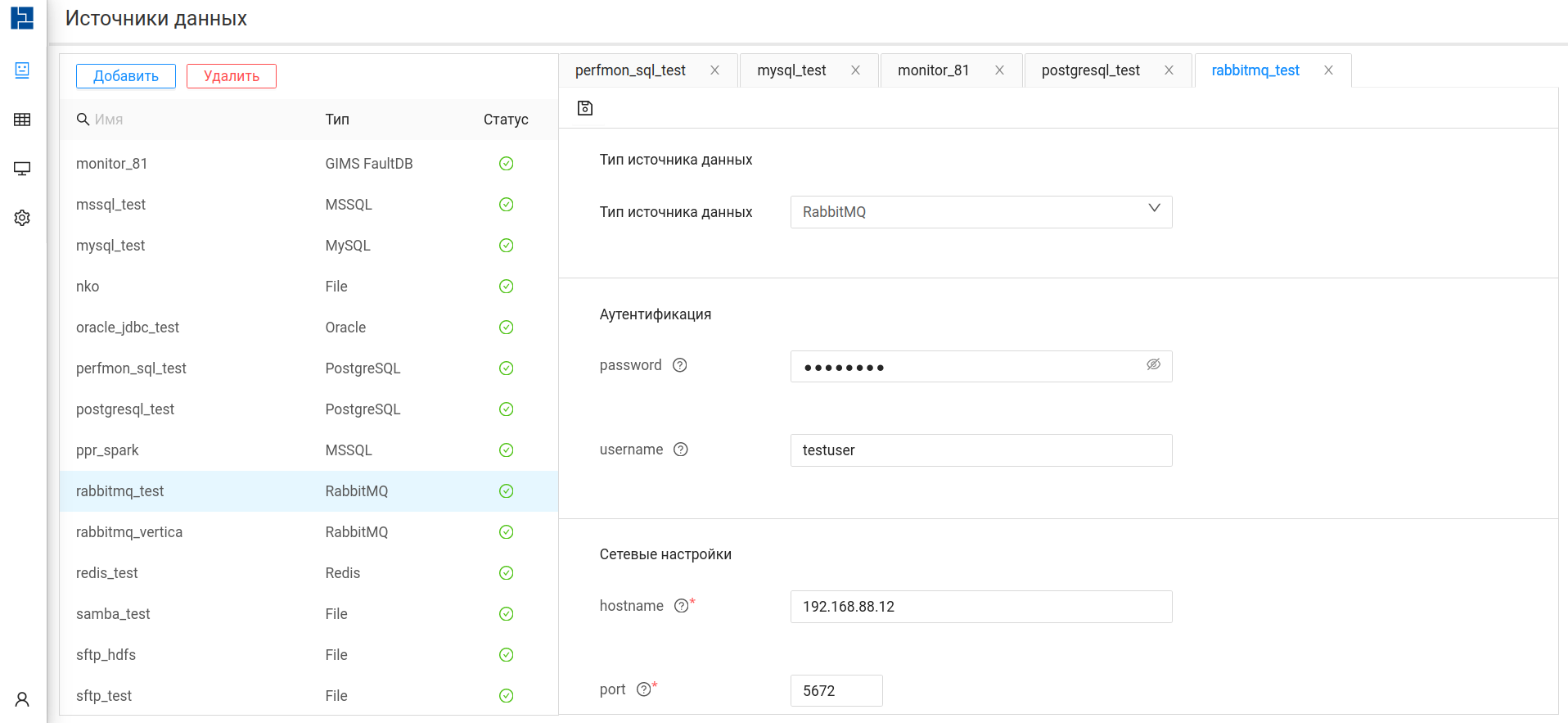1568x723 pixels.
Task: Click the help icon next to password
Action: [679, 365]
